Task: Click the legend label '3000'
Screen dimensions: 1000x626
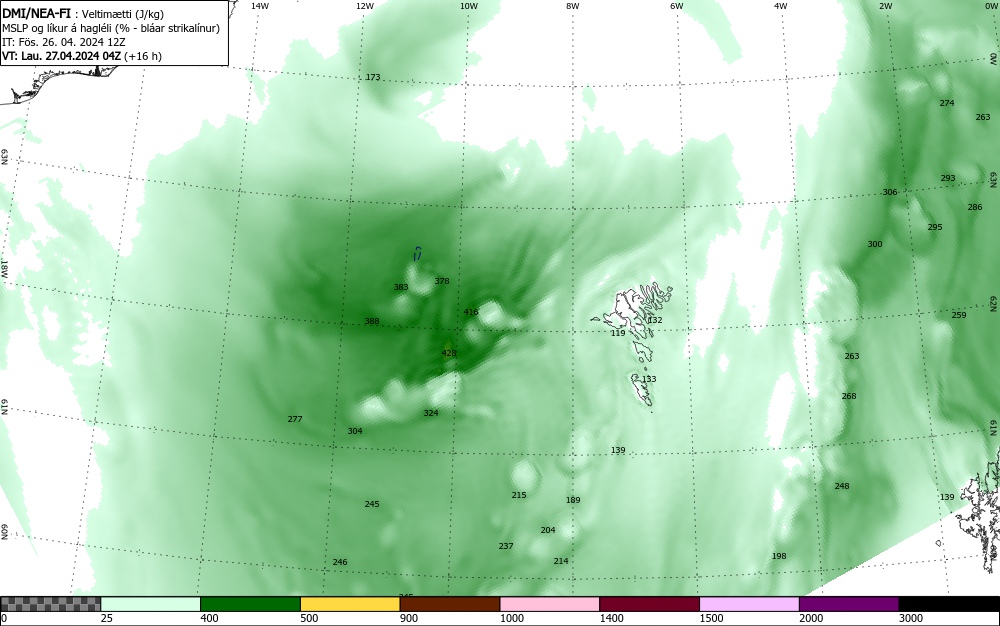Action: 910,618
